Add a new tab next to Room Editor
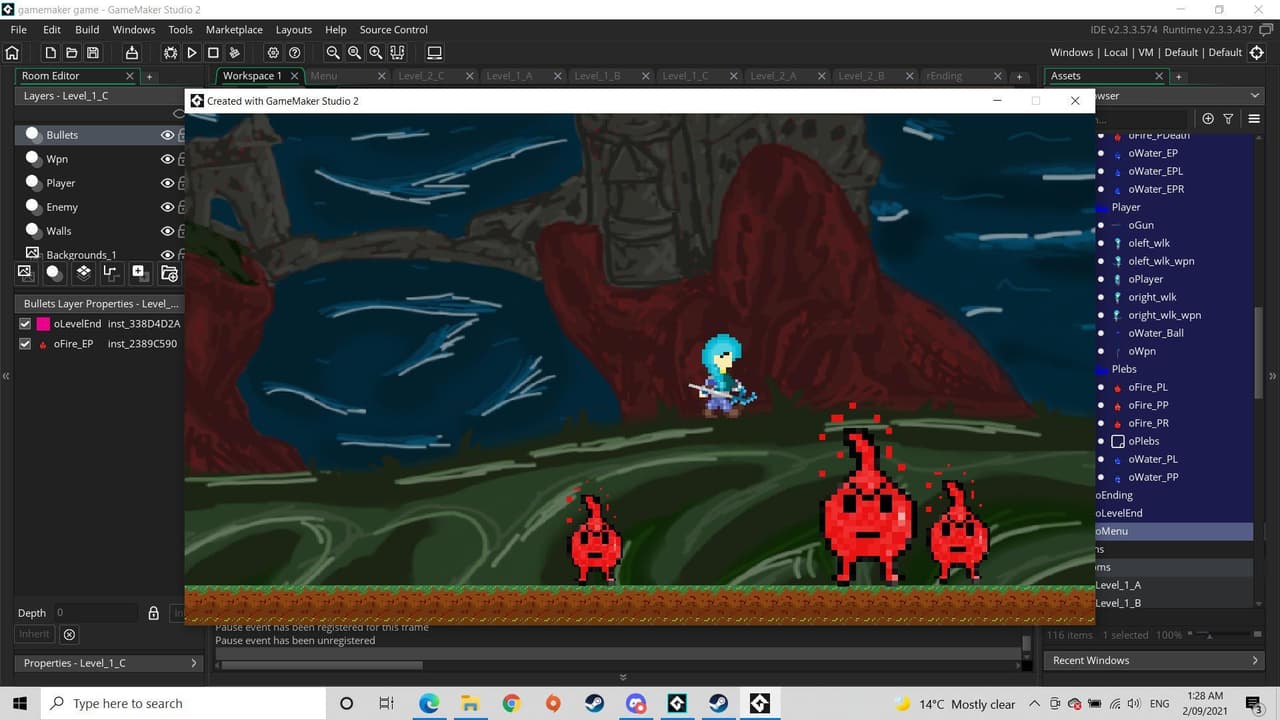Screen dimensions: 1280x720 tap(150, 76)
